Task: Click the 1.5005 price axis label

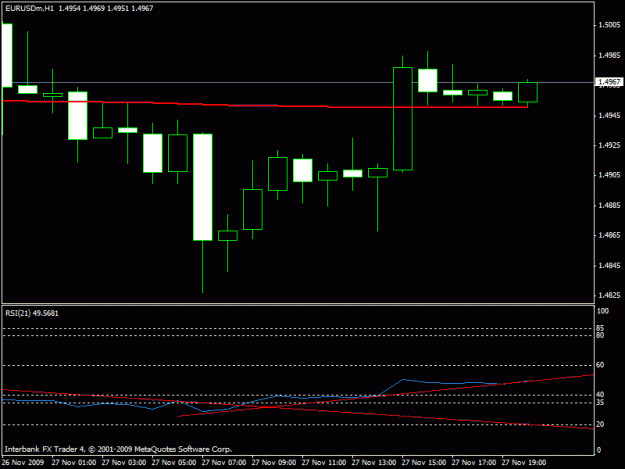Action: pyautogui.click(x=609, y=25)
